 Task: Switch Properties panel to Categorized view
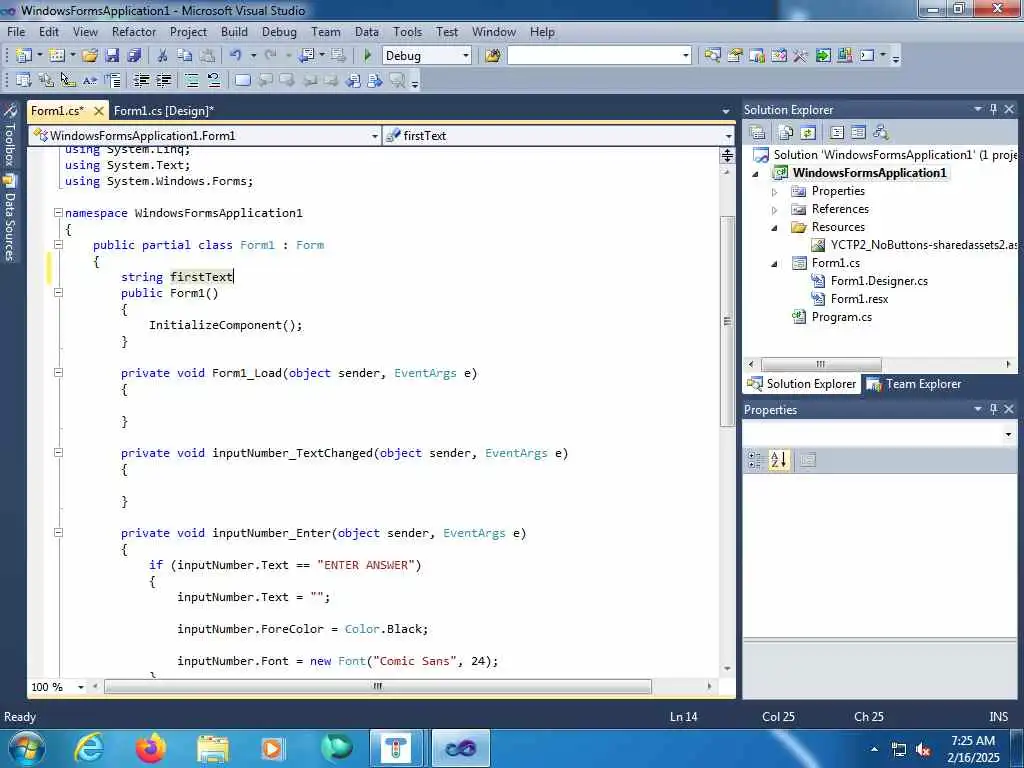tap(755, 460)
